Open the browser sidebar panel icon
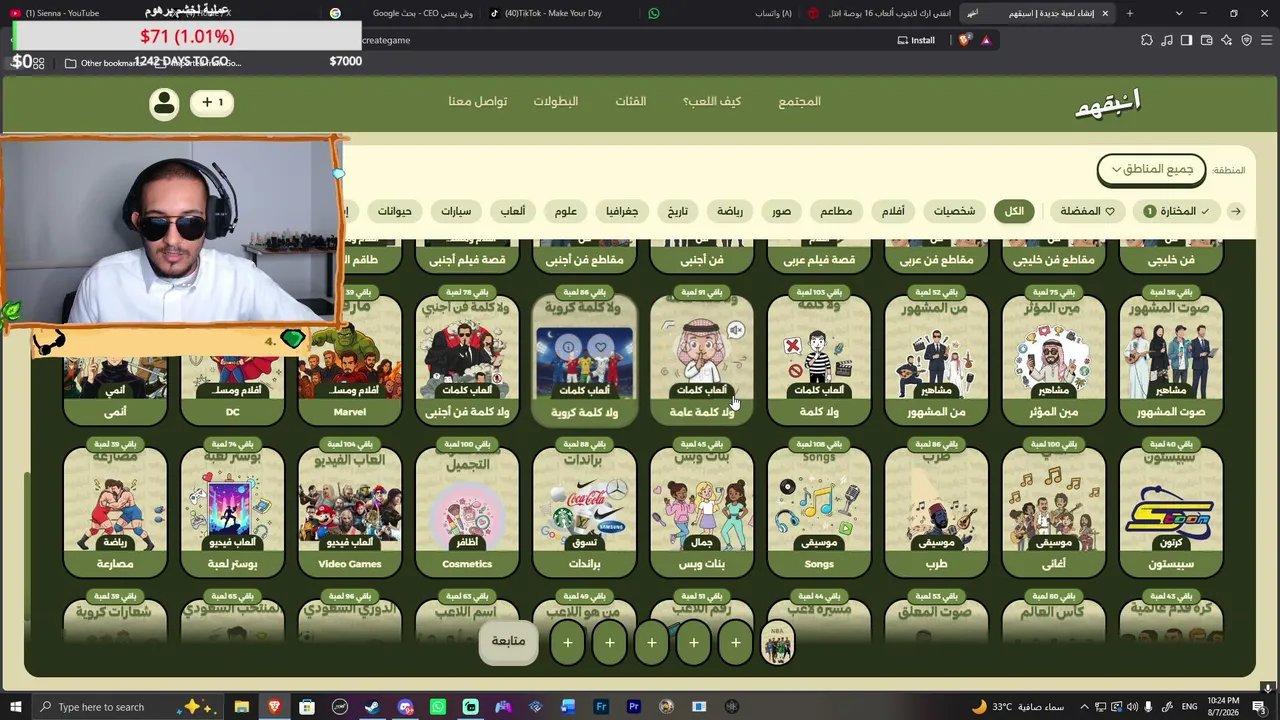 [x=1186, y=40]
